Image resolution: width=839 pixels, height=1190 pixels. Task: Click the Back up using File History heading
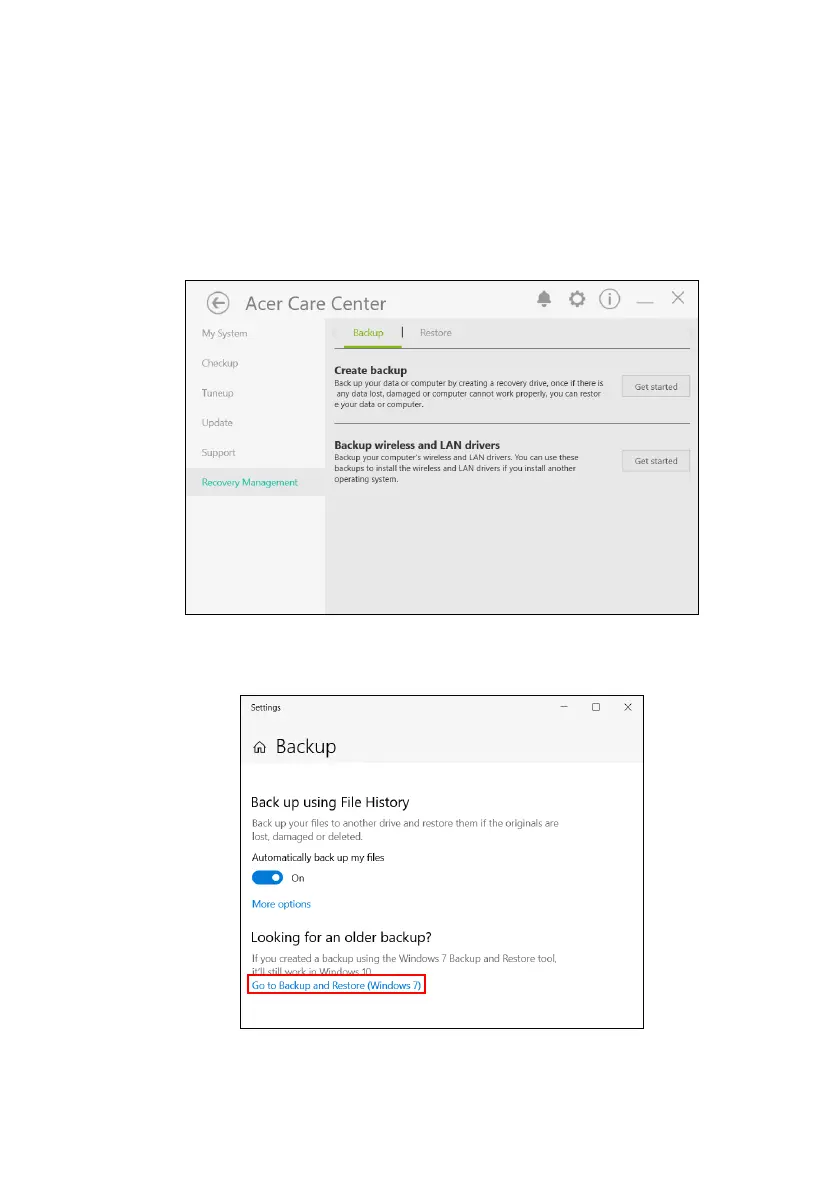(330, 803)
